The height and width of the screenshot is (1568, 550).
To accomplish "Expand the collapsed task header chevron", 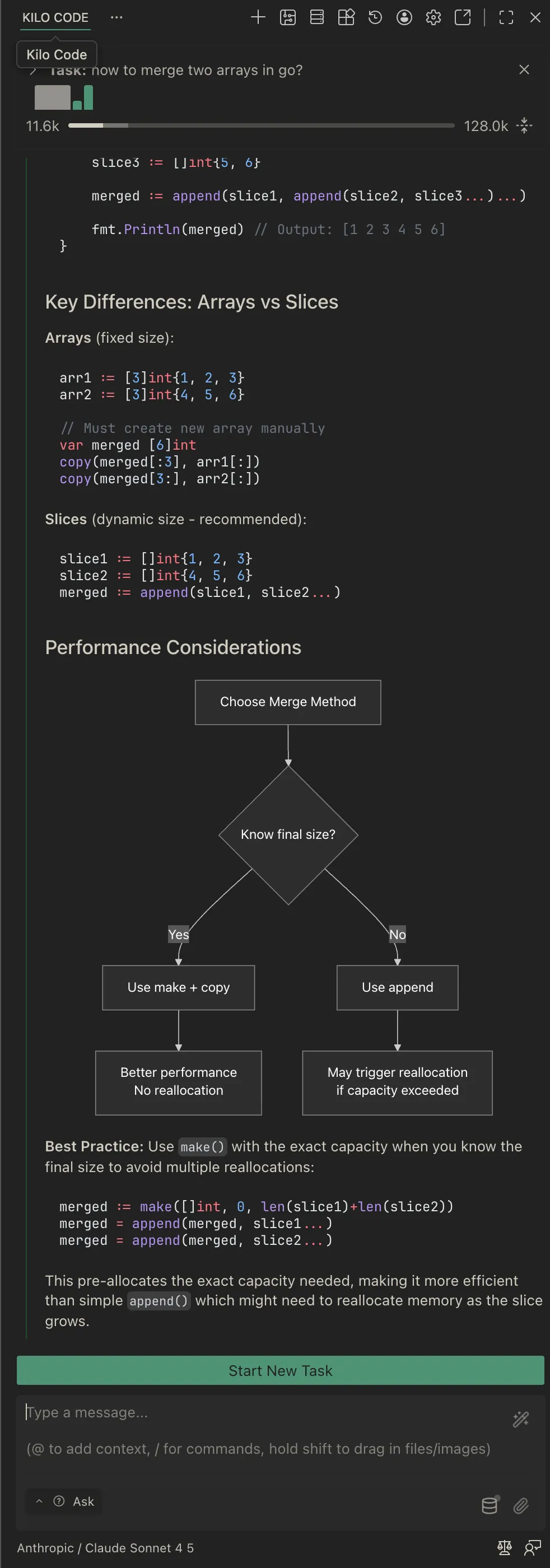I will [32, 70].
